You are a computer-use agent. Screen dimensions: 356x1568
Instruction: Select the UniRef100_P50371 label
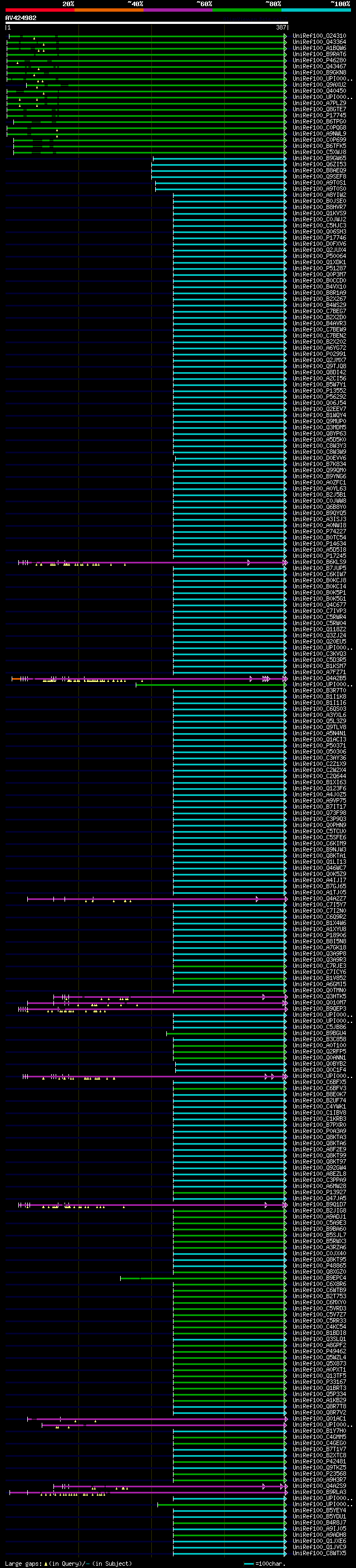[x=319, y=745]
